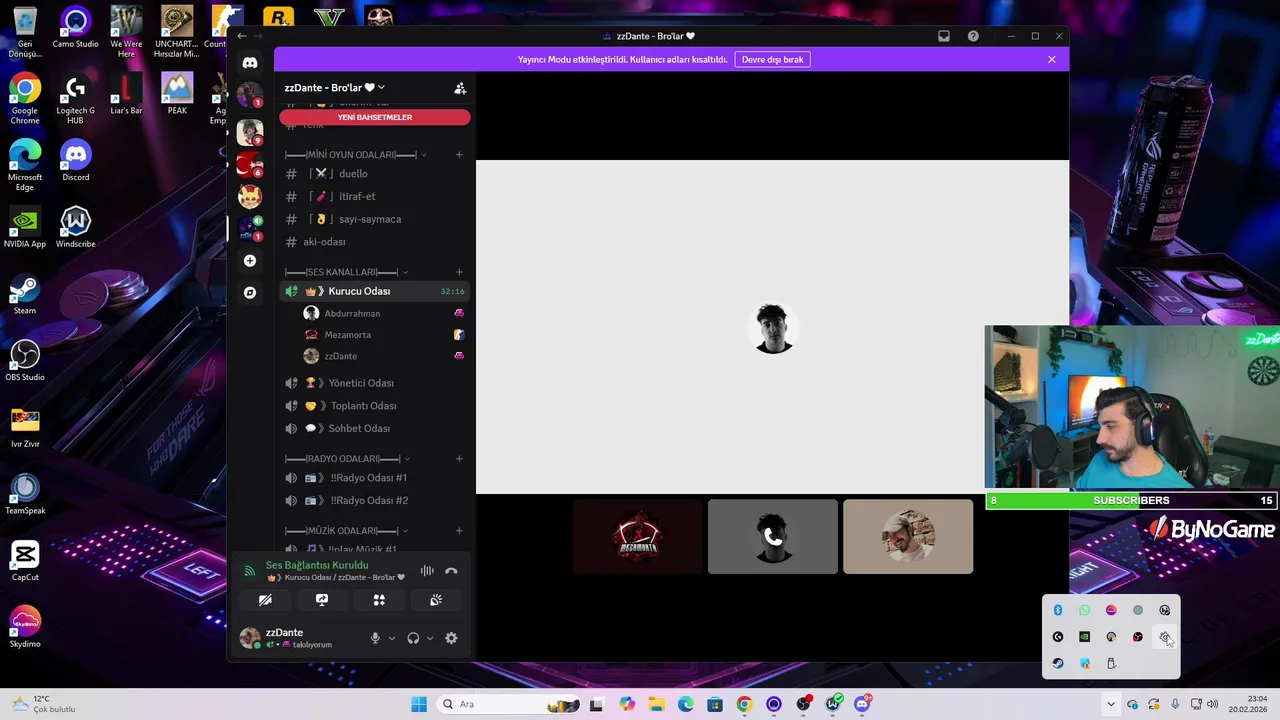Open the zzDante - Bro'lar server dropdown
This screenshot has height=720, width=1280.
click(335, 88)
